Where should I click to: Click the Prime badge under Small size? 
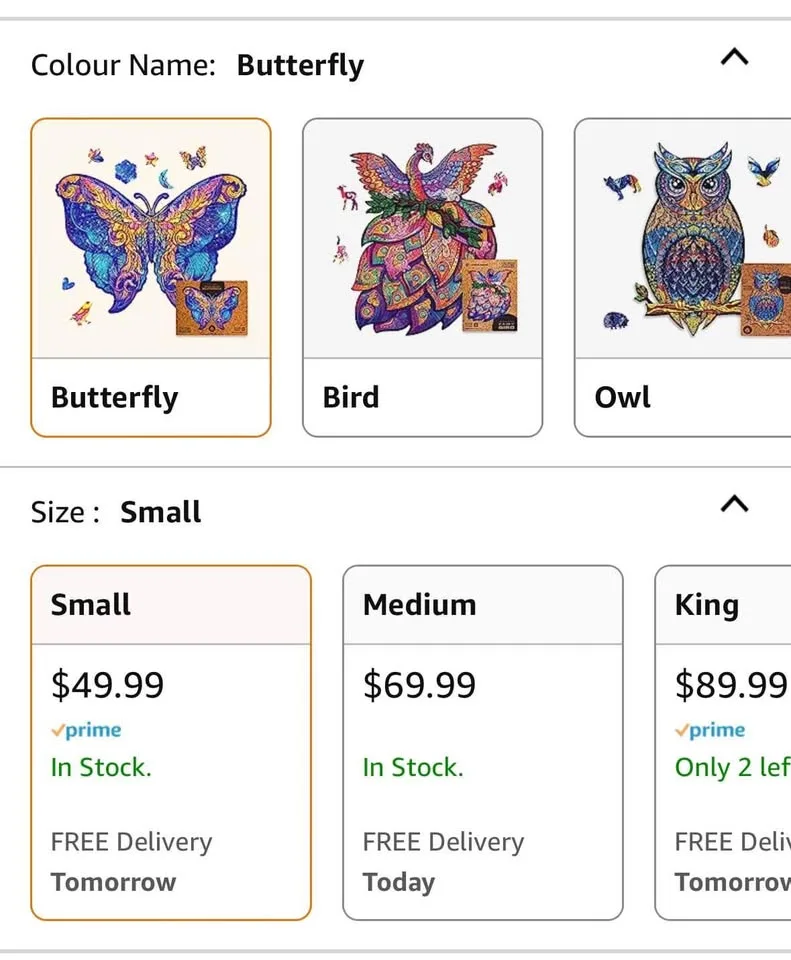coord(87,730)
